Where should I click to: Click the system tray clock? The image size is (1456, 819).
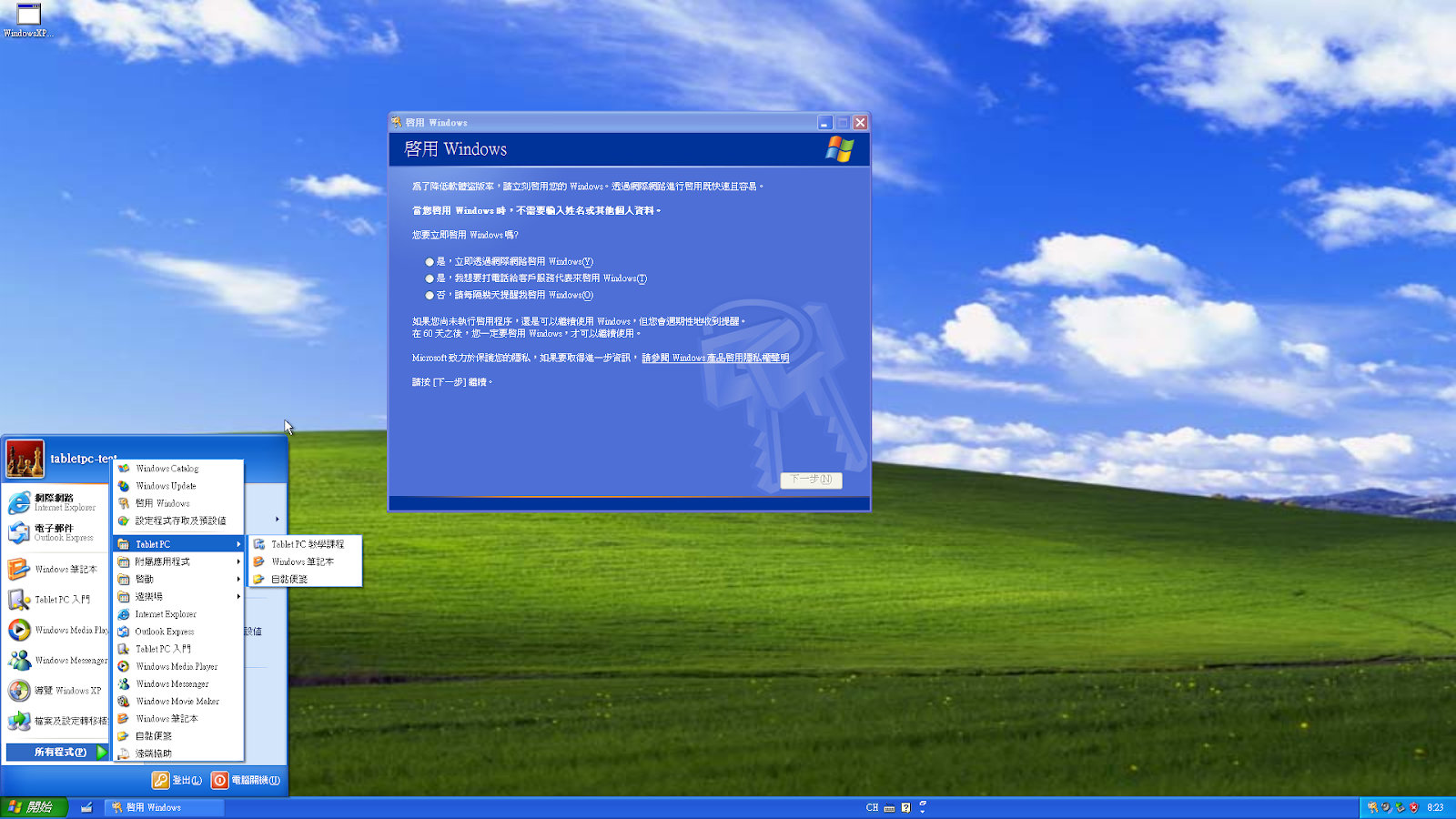click(x=1435, y=807)
